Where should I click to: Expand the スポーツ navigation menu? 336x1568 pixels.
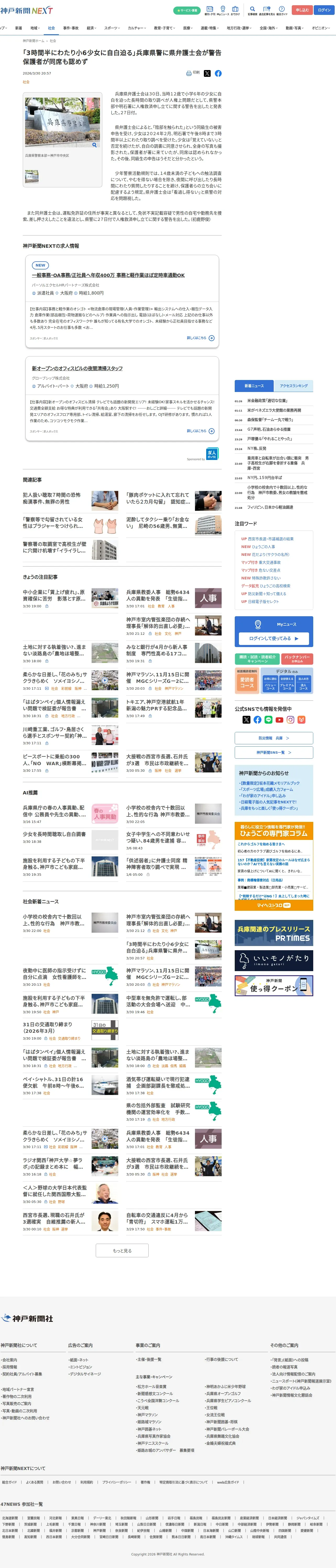point(112,28)
